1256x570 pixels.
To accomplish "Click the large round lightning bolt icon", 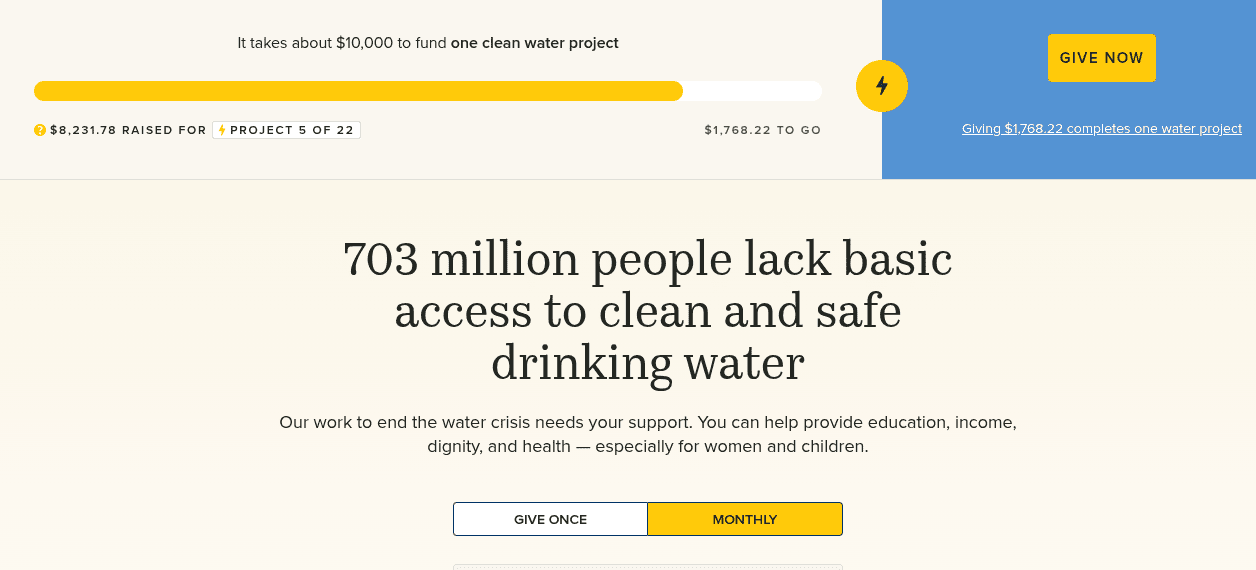I will 882,86.
